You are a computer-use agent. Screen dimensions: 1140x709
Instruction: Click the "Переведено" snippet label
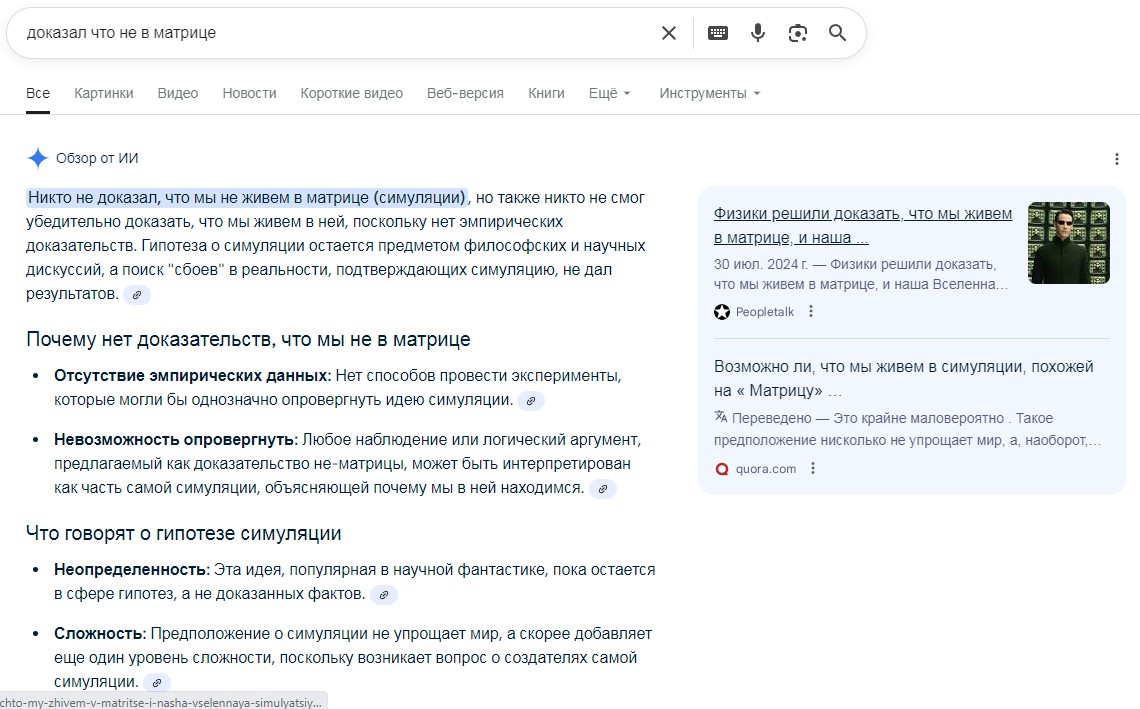[771, 418]
